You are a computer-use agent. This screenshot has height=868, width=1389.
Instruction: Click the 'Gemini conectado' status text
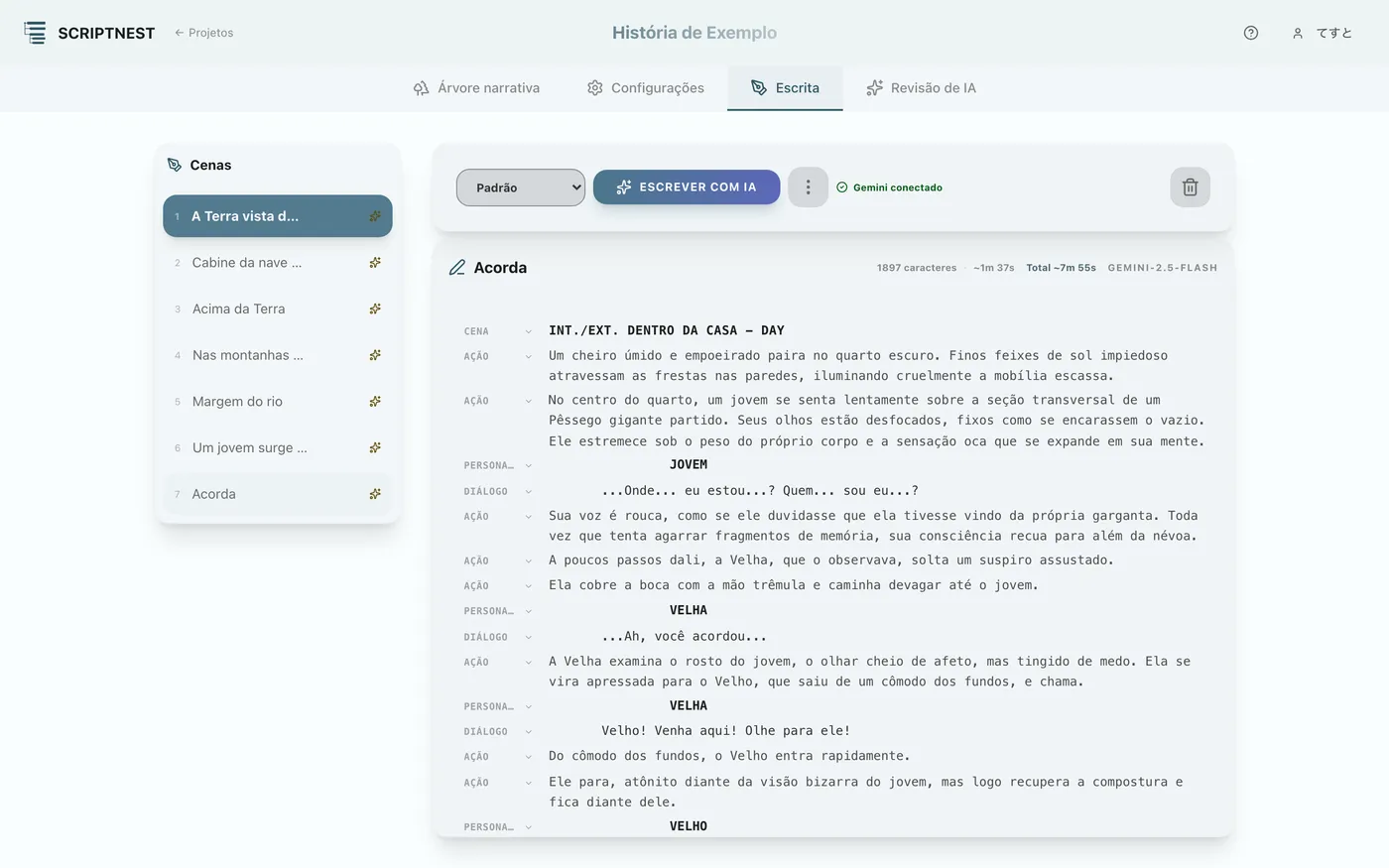[x=898, y=187]
